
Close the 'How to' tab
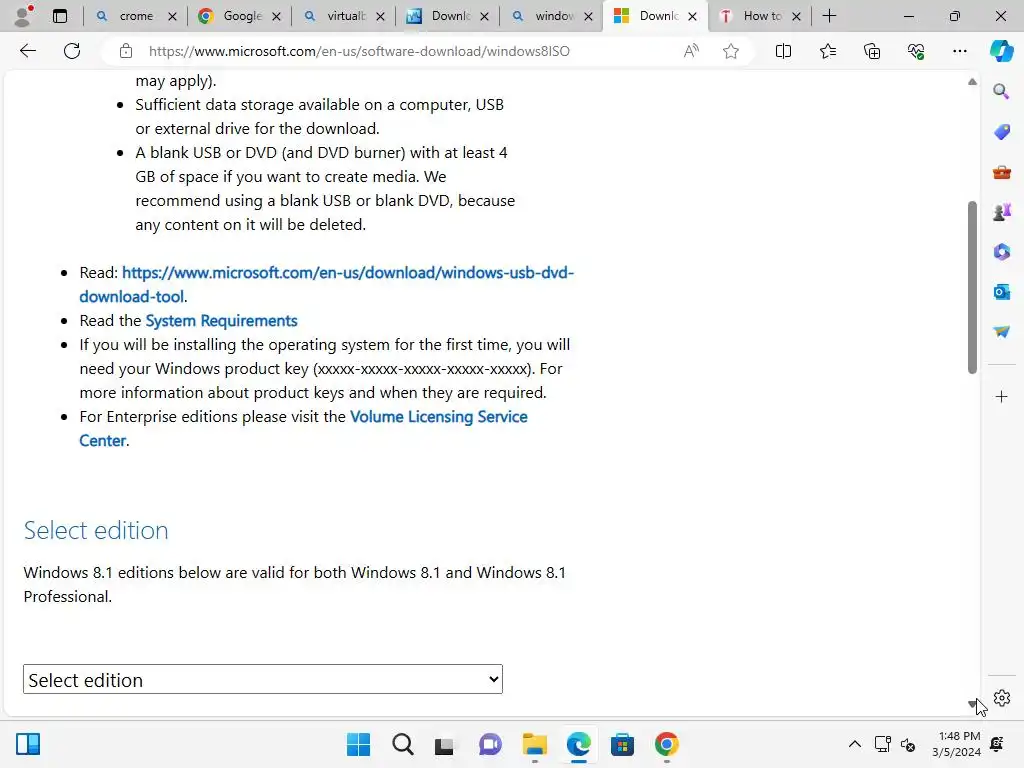(796, 16)
